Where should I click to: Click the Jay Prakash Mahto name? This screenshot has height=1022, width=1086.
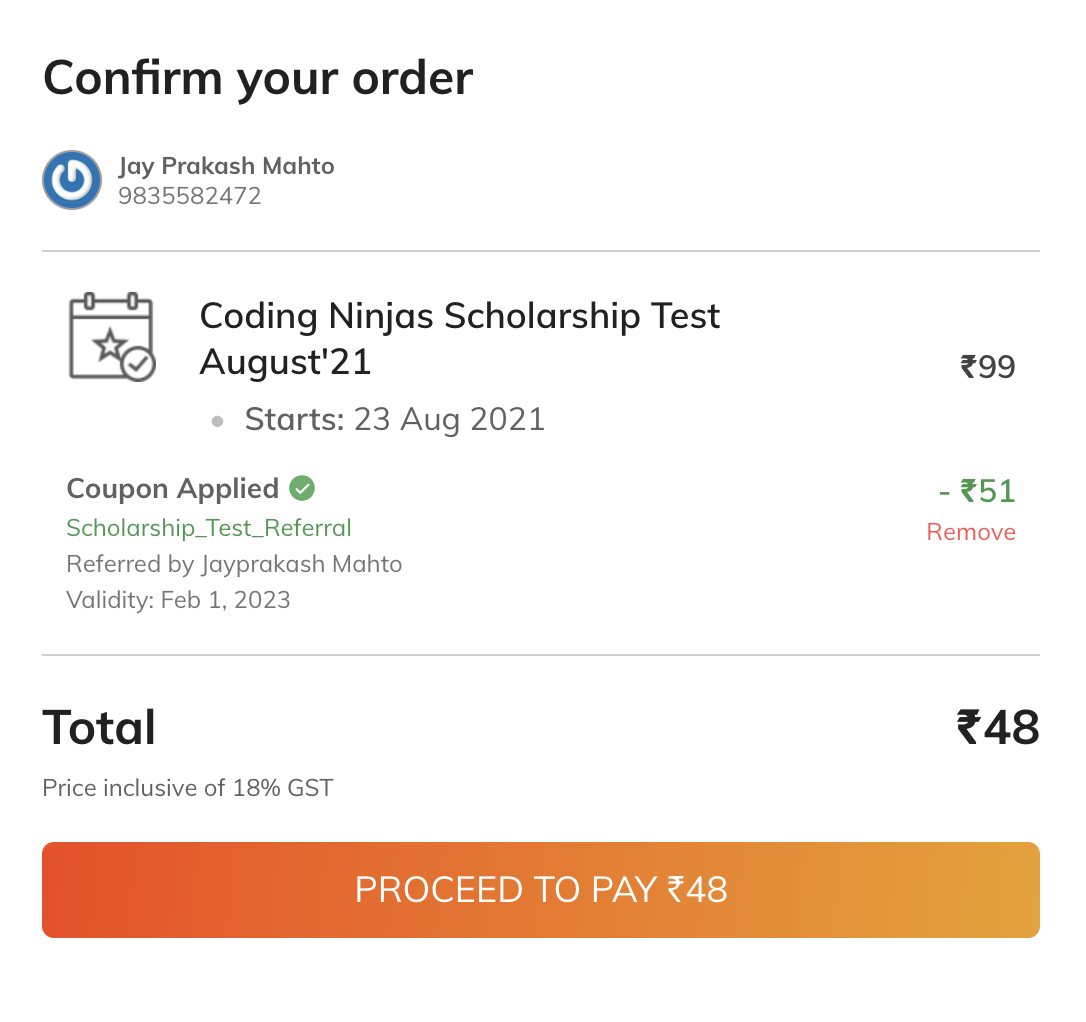point(226,166)
